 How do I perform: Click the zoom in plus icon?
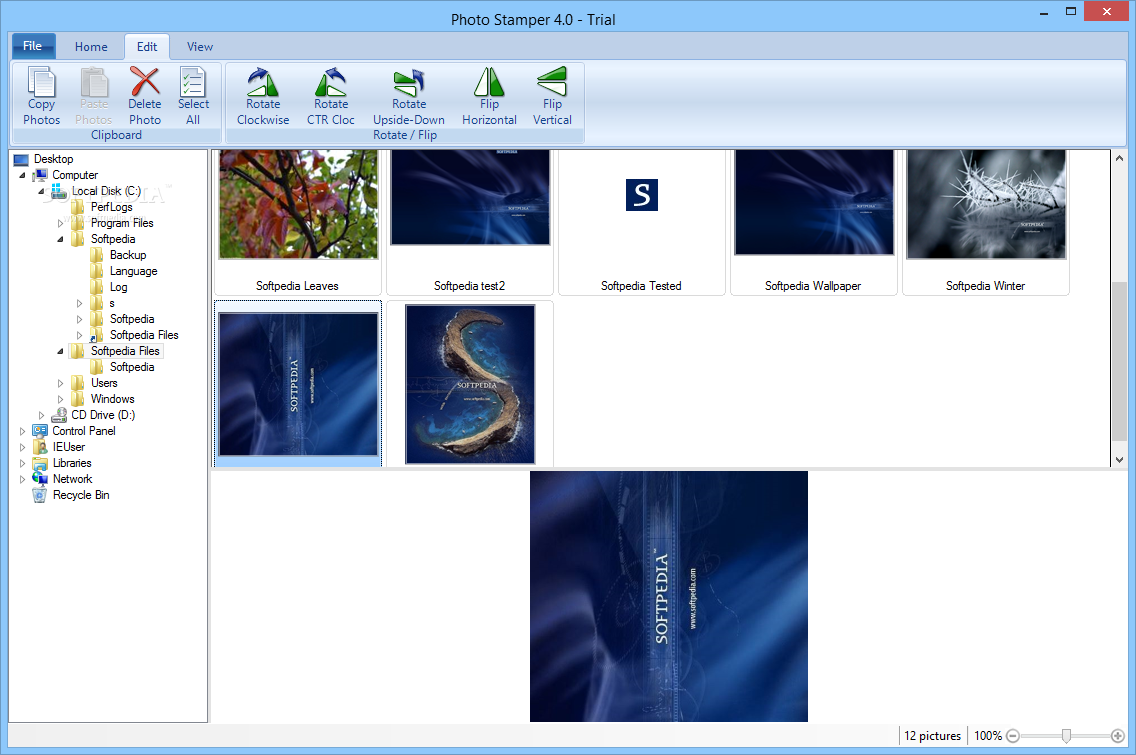tap(1117, 735)
